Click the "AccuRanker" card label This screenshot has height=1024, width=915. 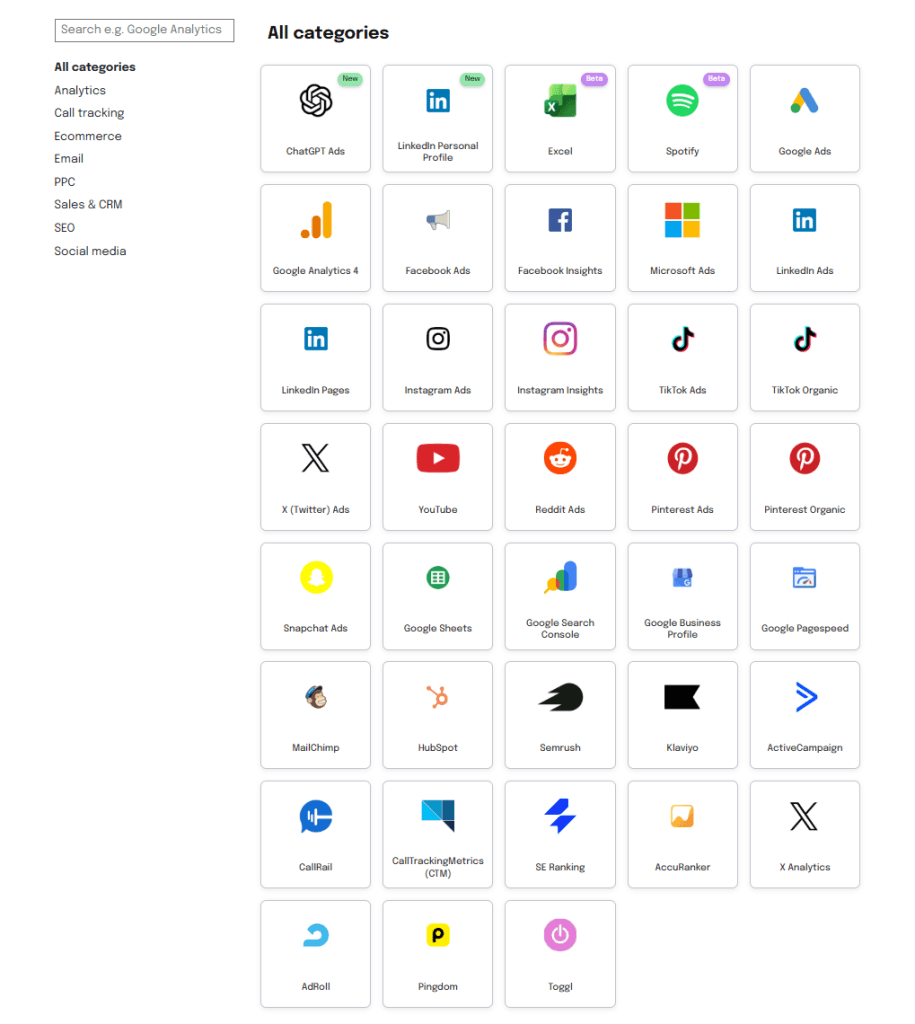[682, 867]
